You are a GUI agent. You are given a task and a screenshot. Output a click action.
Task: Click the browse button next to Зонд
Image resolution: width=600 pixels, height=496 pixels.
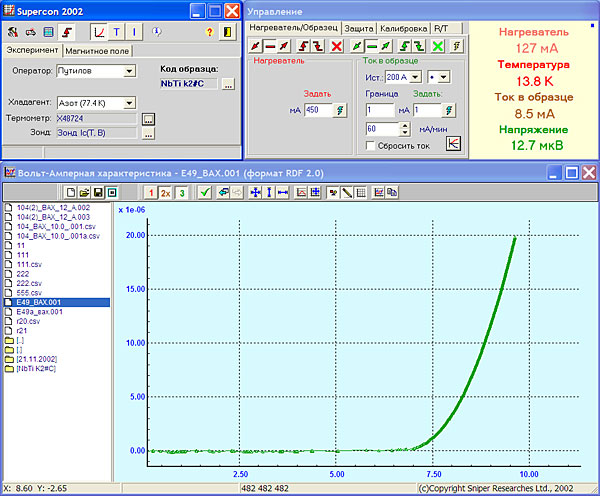(x=148, y=134)
